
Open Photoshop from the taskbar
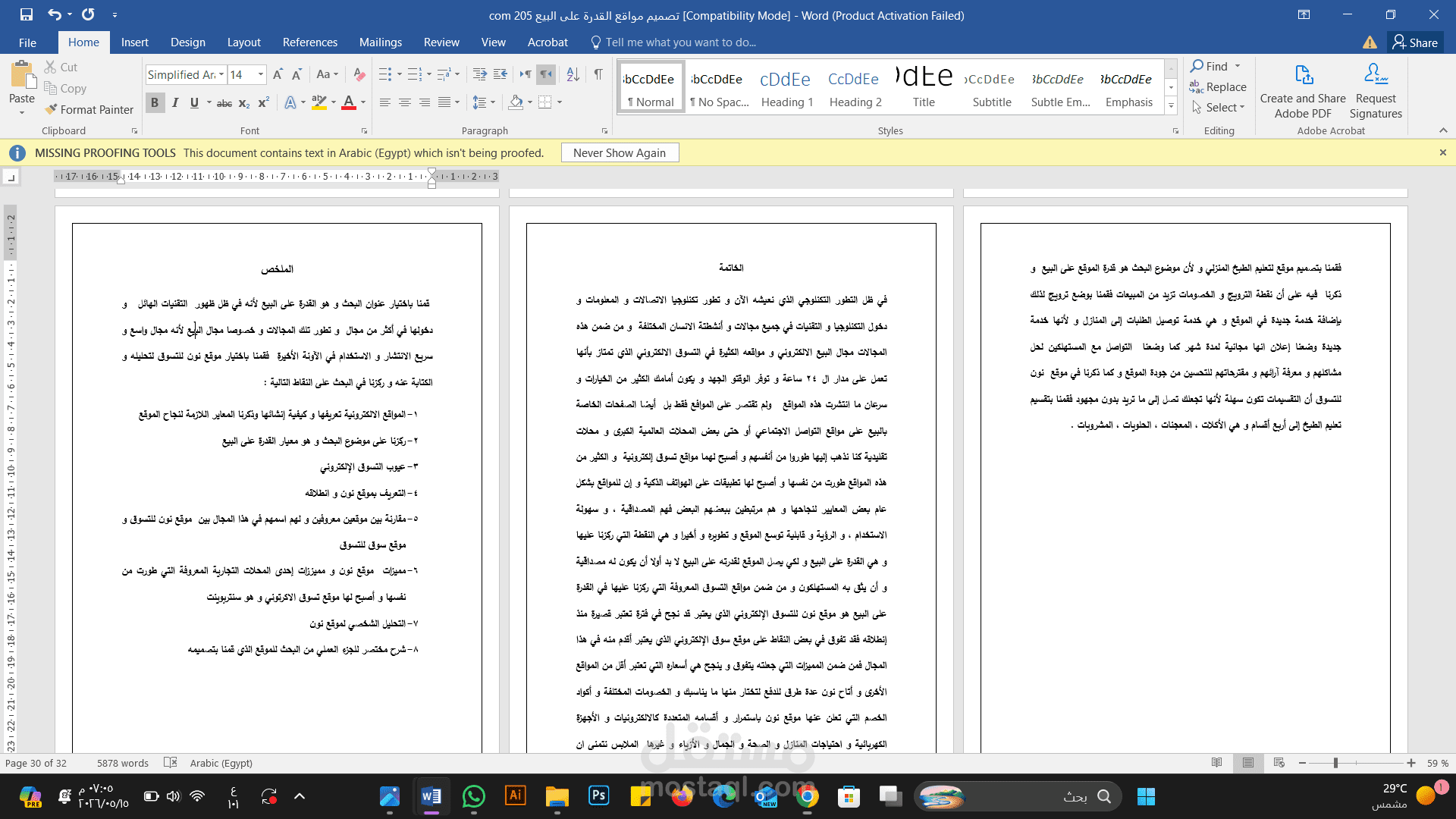598,796
